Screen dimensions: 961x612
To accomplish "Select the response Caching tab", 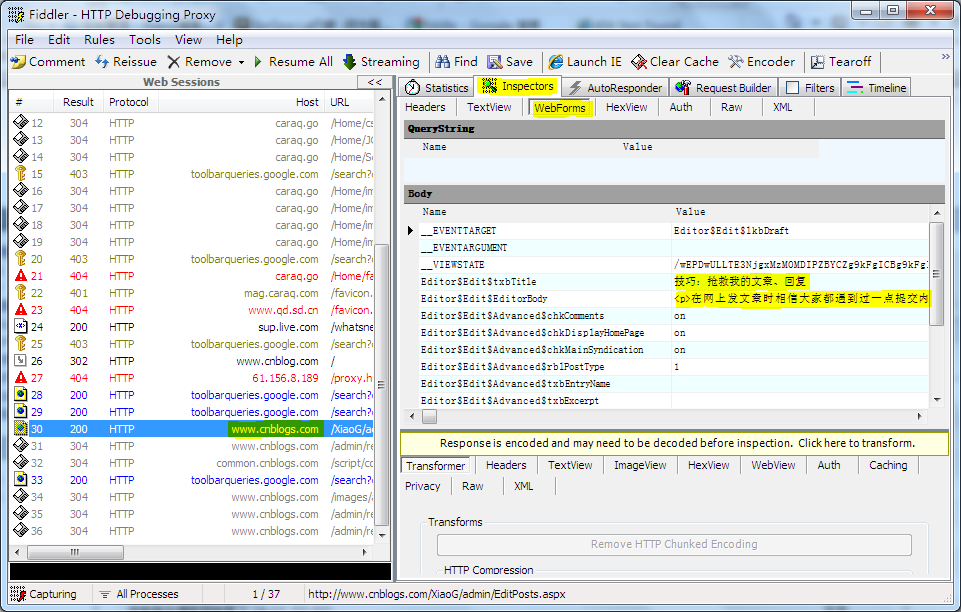I will (888, 465).
